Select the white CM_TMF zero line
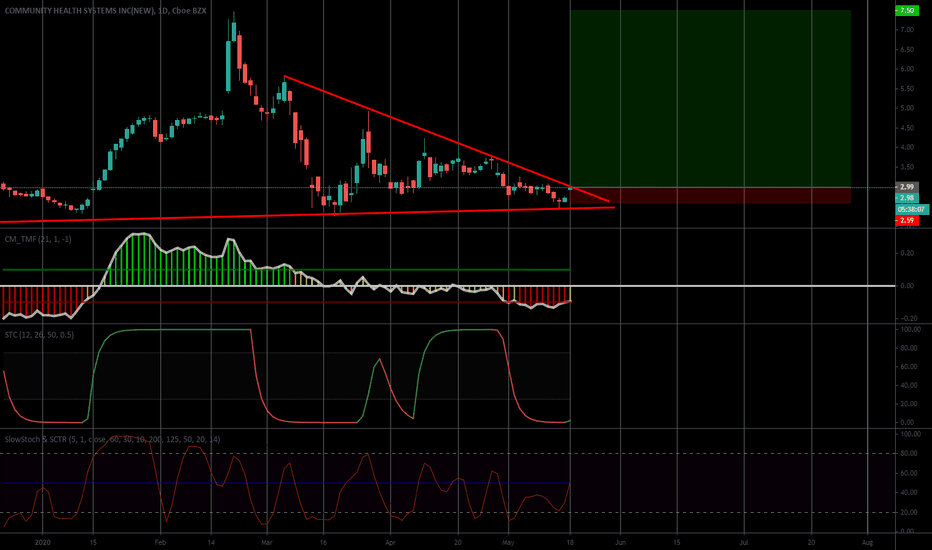The width and height of the screenshot is (932, 550). pyautogui.click(x=448, y=286)
